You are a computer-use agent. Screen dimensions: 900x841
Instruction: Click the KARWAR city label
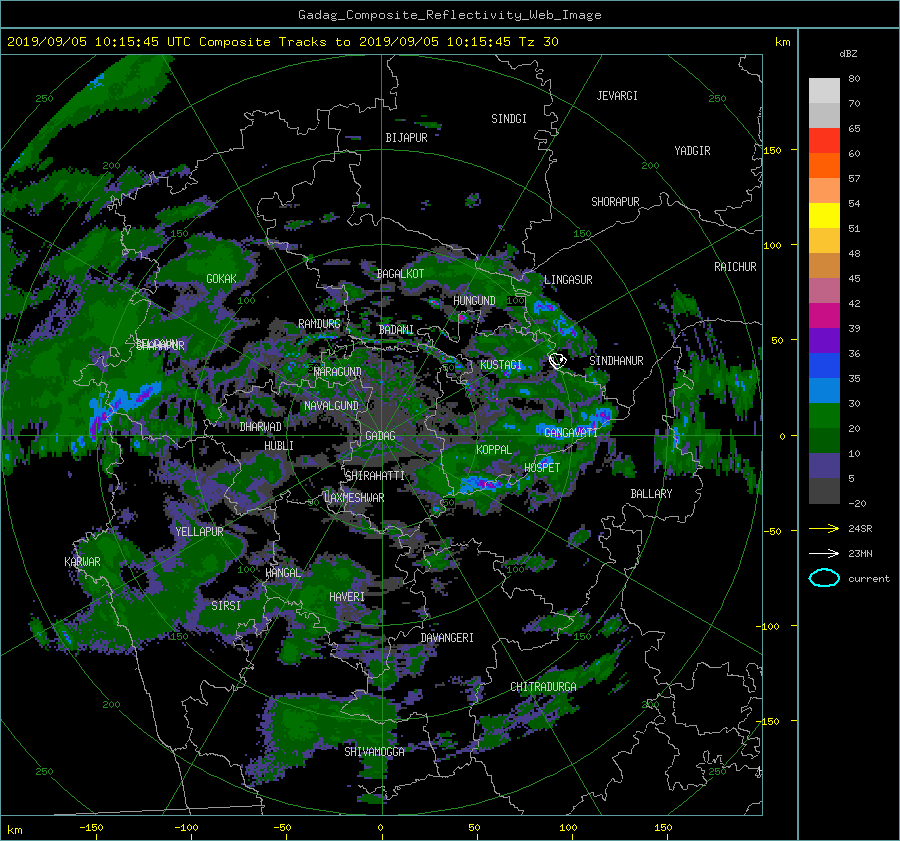coord(82,562)
